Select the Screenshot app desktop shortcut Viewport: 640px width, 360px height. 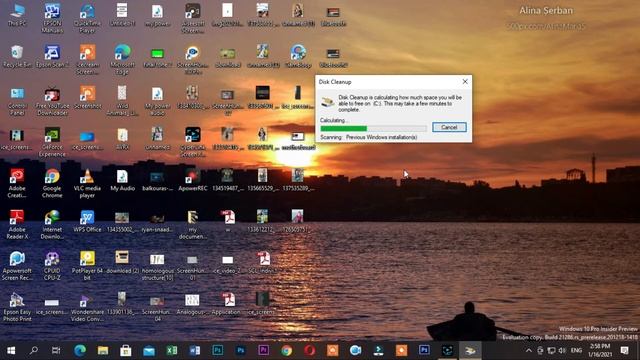(x=87, y=98)
